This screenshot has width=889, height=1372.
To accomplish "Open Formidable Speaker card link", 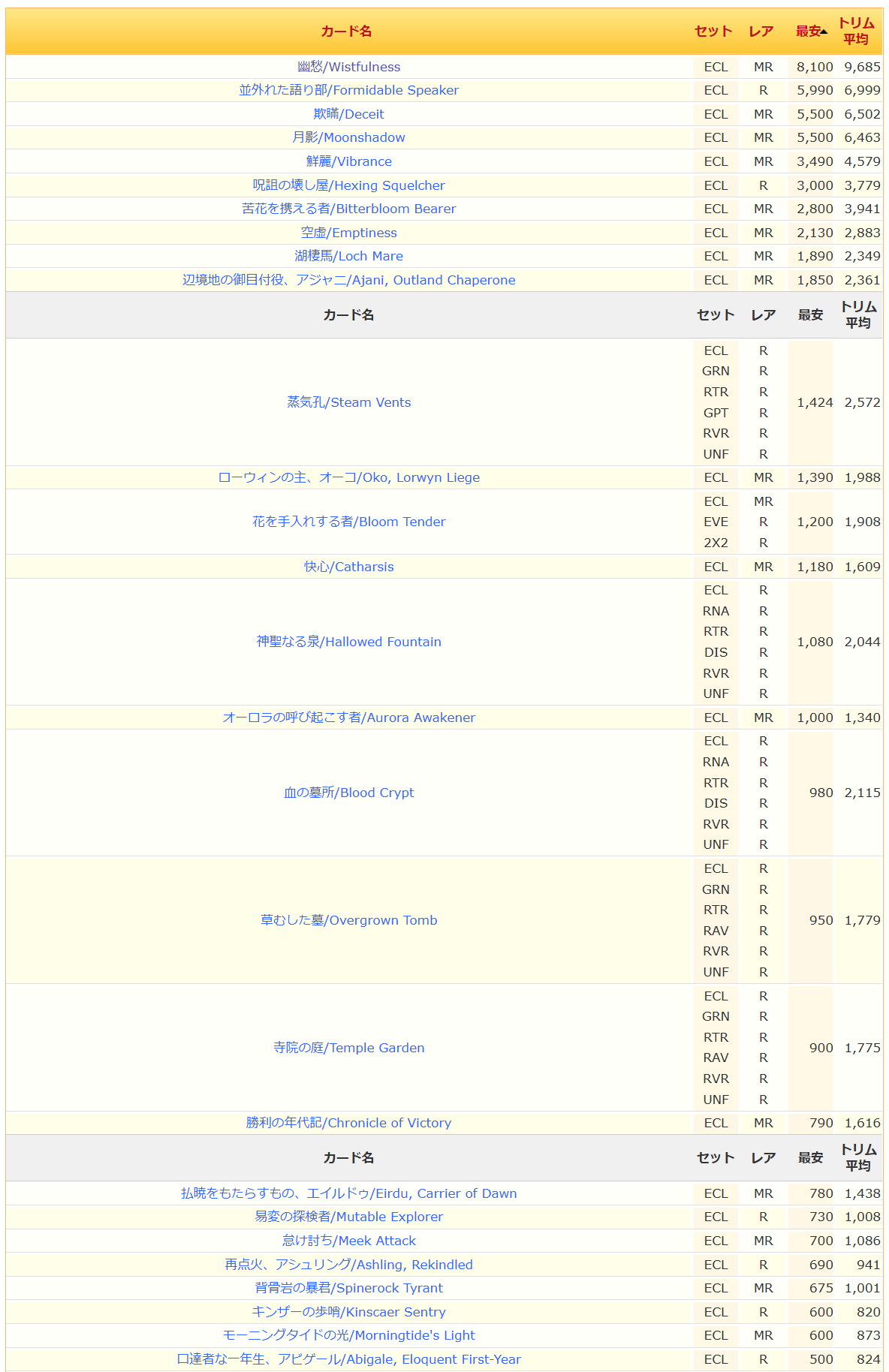I will tap(348, 90).
